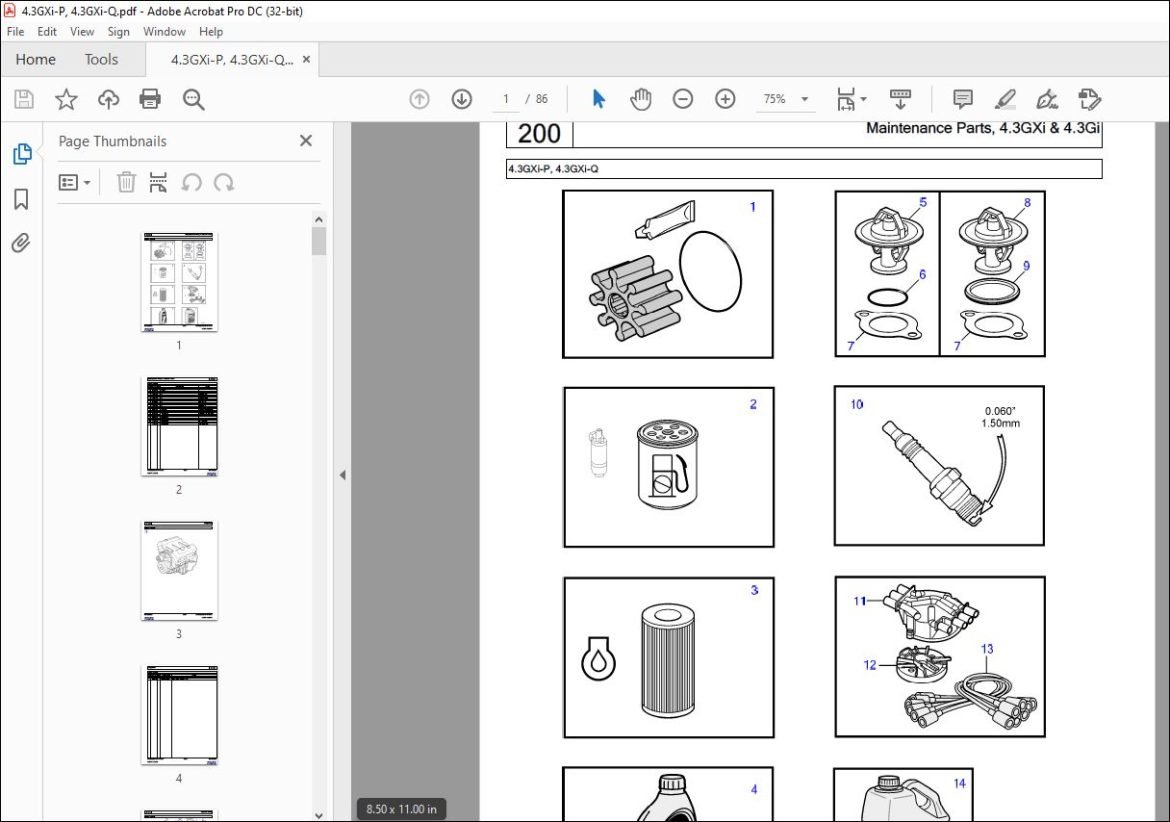This screenshot has width=1170, height=822.
Task: Click the thumbnail panel scroll down arrow
Action: 319,815
